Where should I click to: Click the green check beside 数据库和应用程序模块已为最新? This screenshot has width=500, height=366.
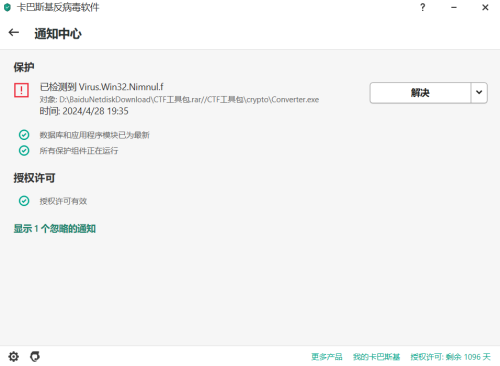(x=24, y=135)
